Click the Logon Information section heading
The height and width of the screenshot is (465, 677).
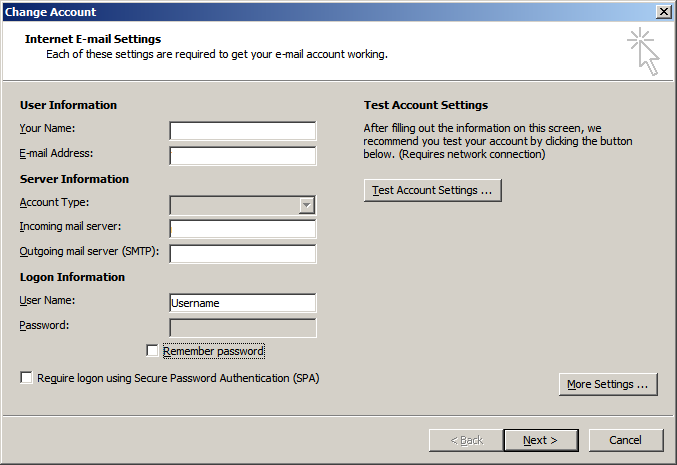pyautogui.click(x=72, y=277)
